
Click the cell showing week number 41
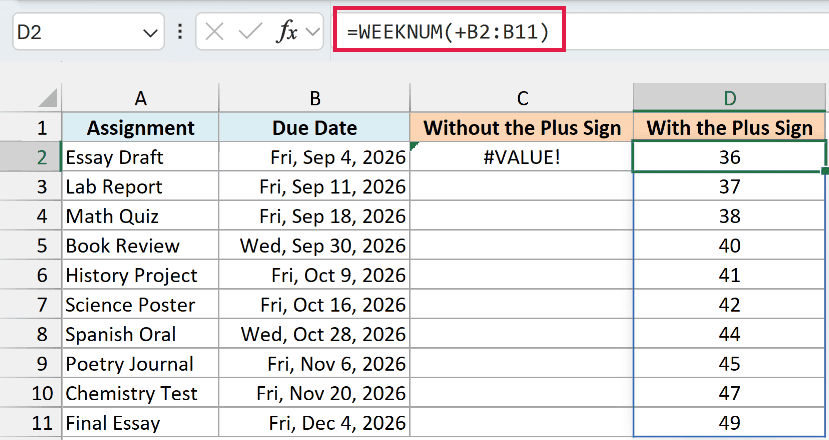tap(729, 276)
